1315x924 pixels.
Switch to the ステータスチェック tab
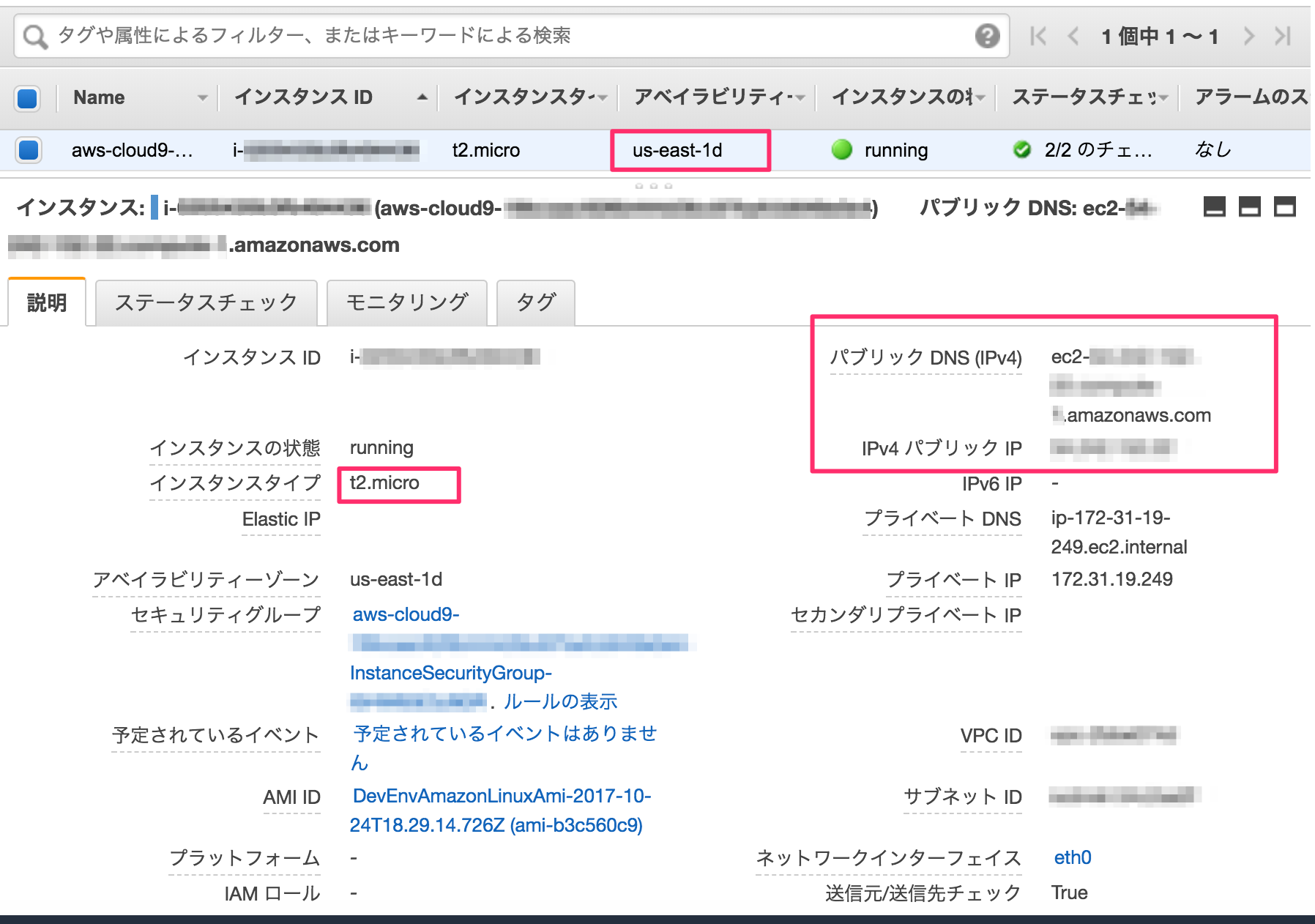[206, 302]
